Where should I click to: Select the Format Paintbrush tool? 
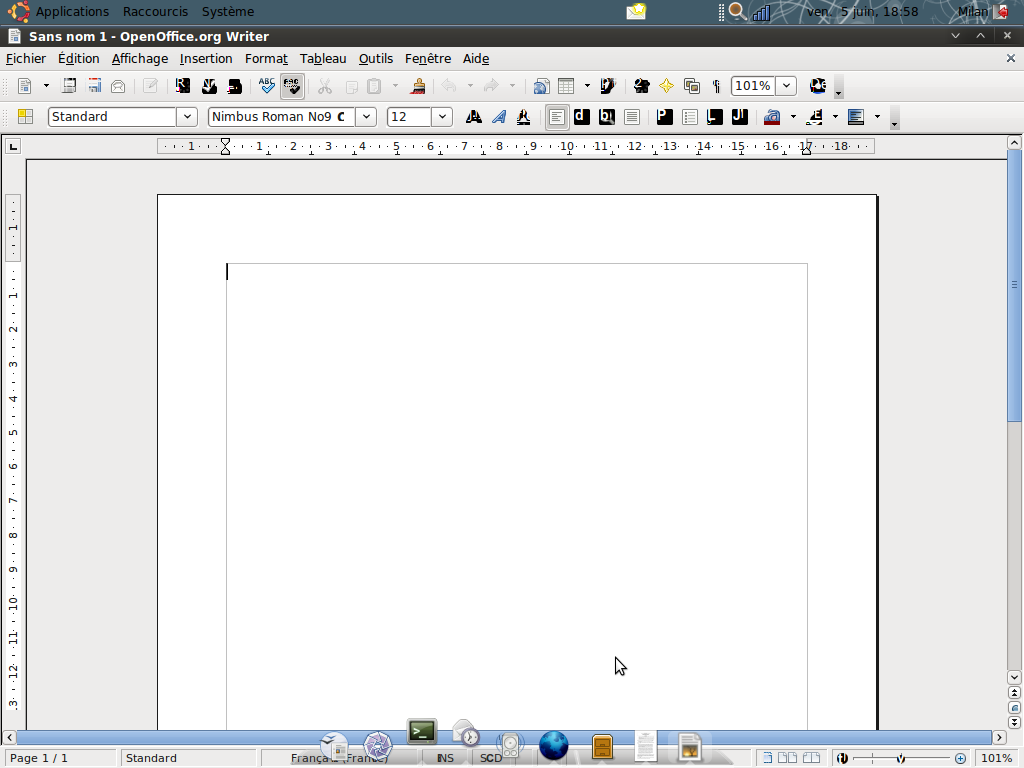click(x=419, y=86)
